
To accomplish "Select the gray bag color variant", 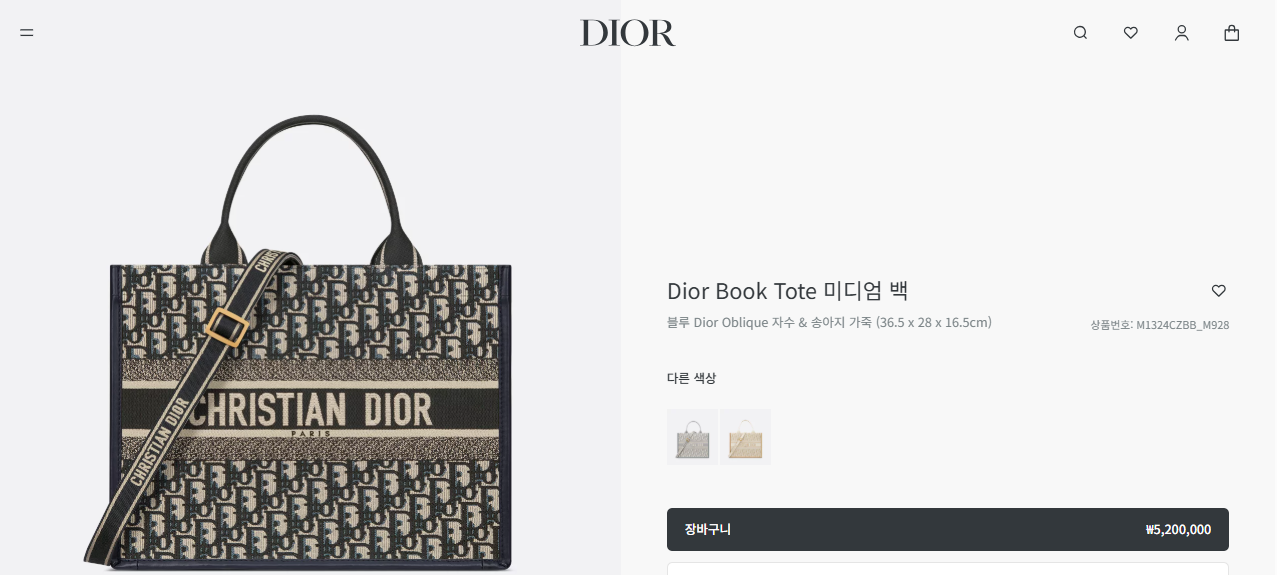I will tap(692, 437).
